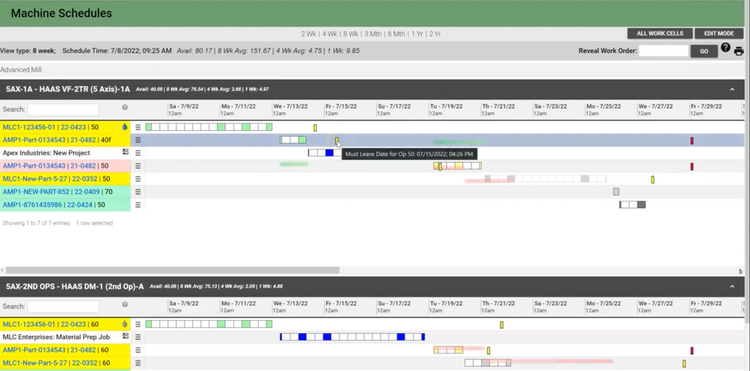
Task: Click gray block on AMP1-NEW-PART-852 row
Action: point(616,192)
